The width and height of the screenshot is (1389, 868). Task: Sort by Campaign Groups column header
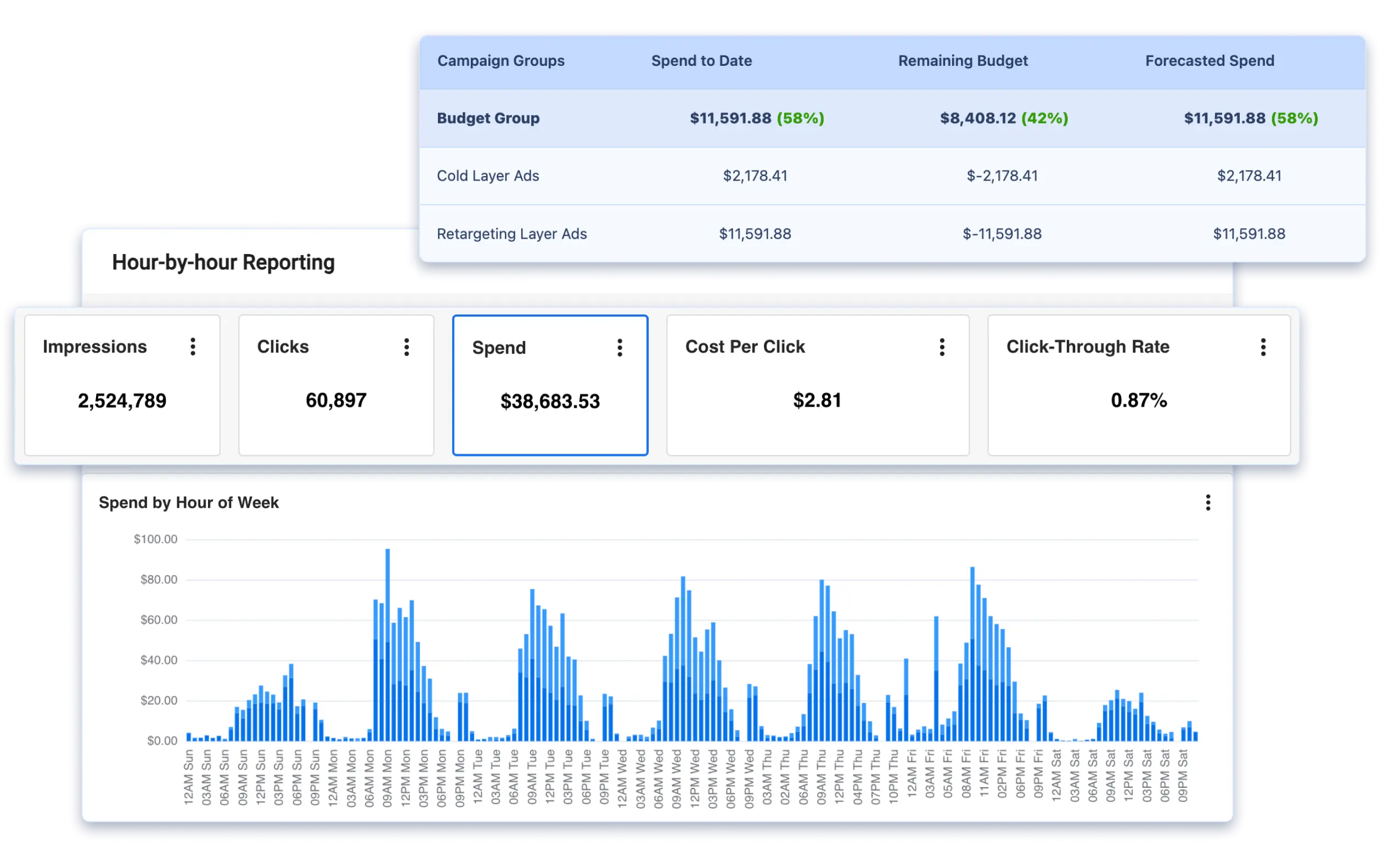(x=501, y=61)
